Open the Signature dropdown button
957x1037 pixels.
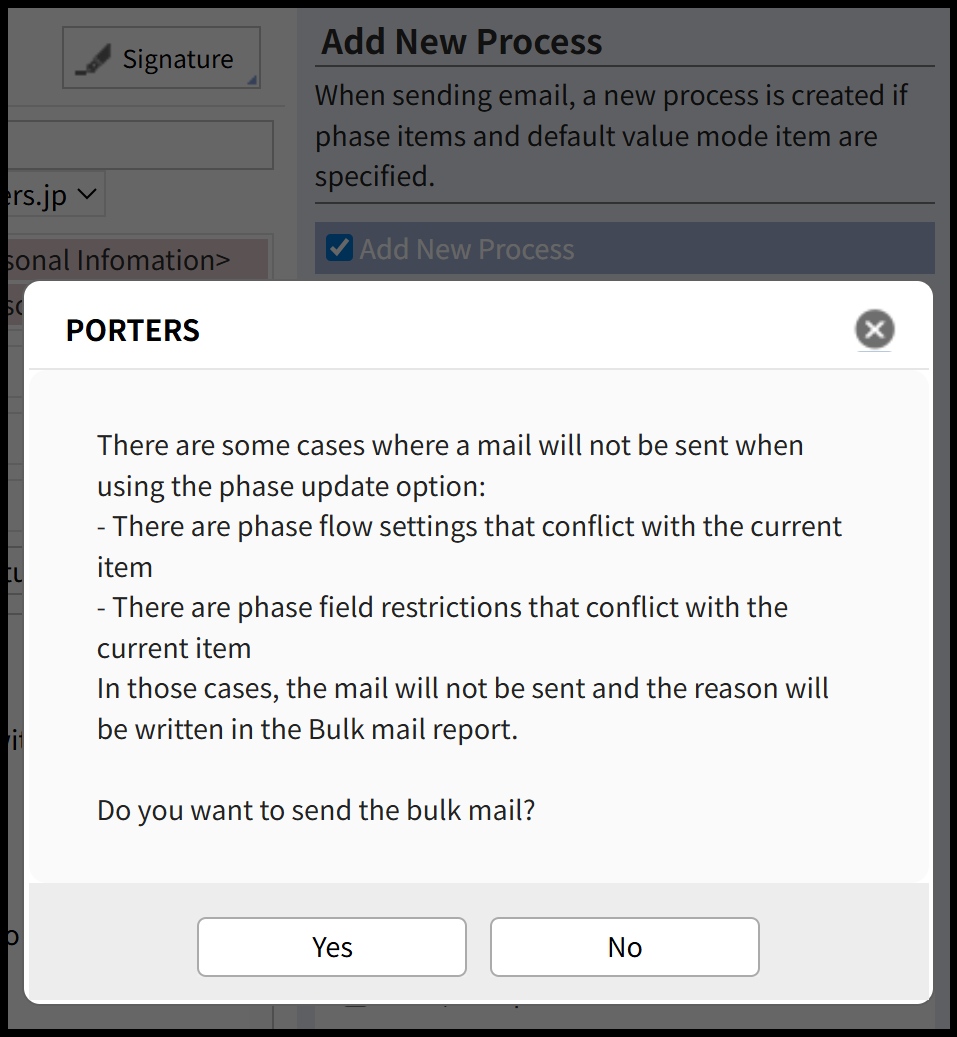coord(162,60)
